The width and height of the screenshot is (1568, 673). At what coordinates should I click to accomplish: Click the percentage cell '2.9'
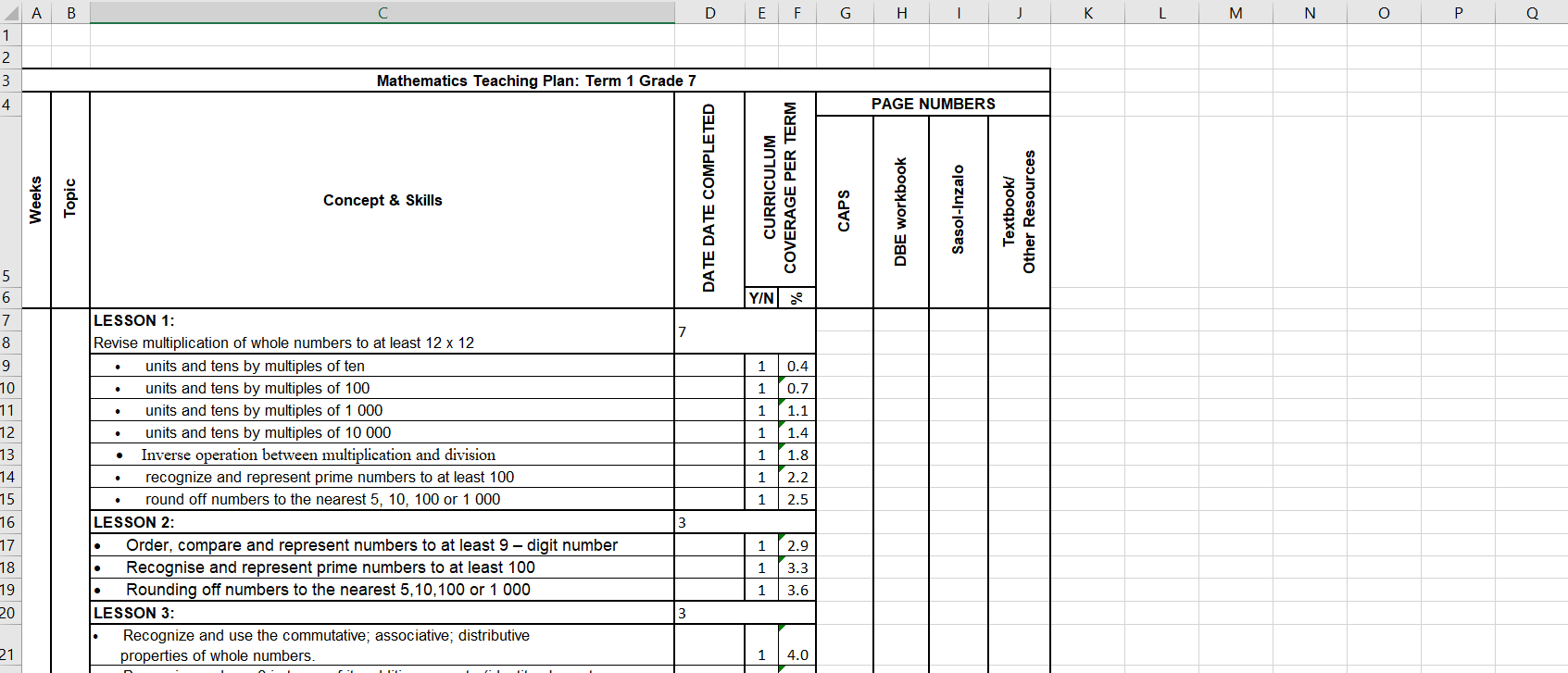(797, 545)
